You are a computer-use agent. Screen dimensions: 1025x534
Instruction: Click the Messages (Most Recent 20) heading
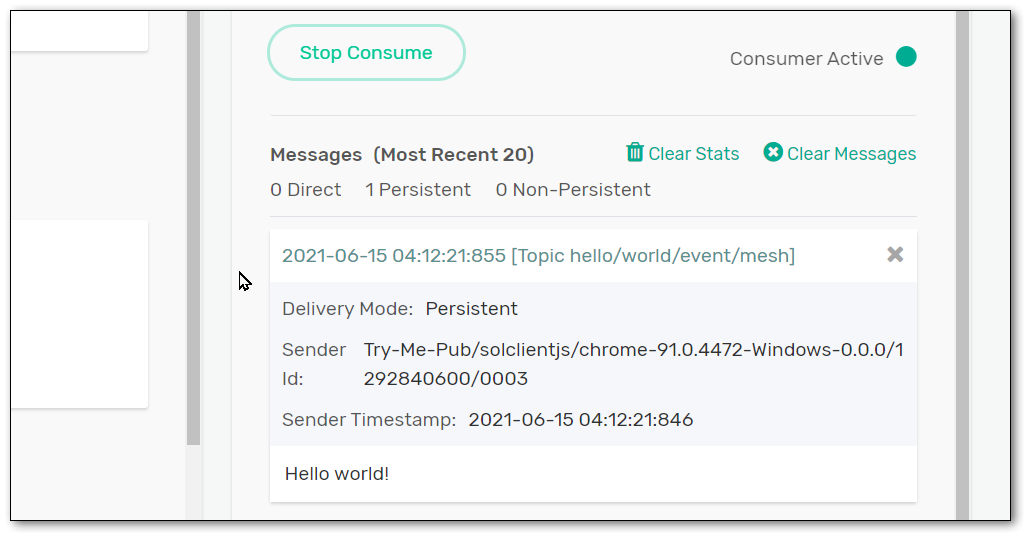[x=402, y=155]
